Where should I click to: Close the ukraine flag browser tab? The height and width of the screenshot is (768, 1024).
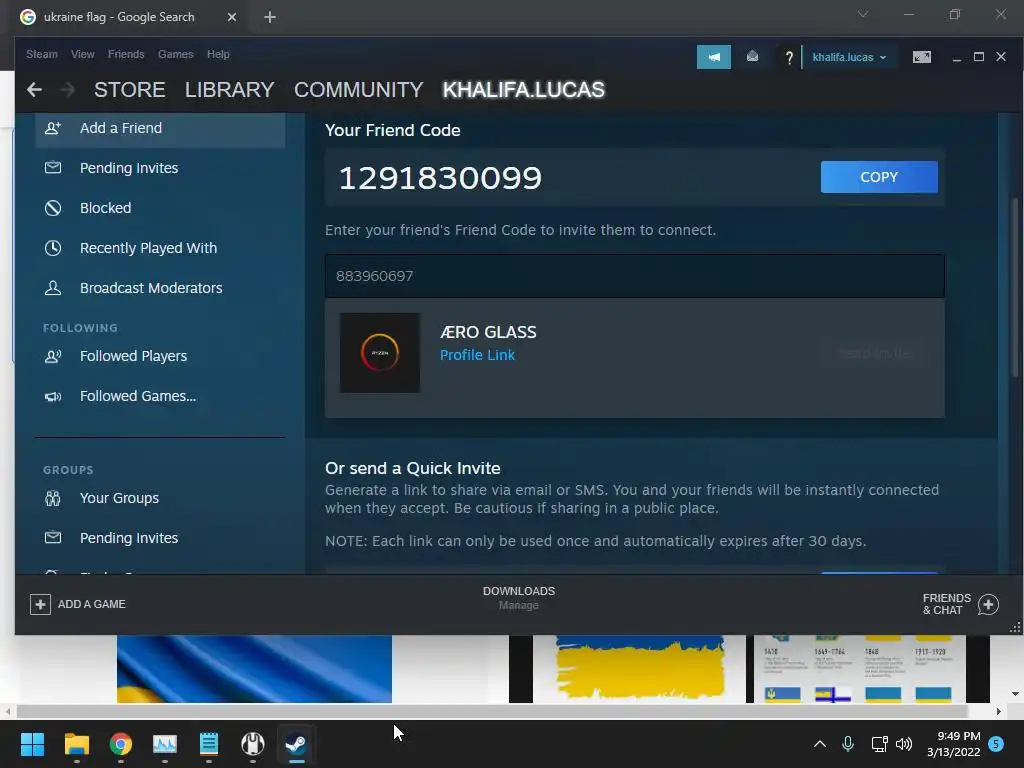232,17
